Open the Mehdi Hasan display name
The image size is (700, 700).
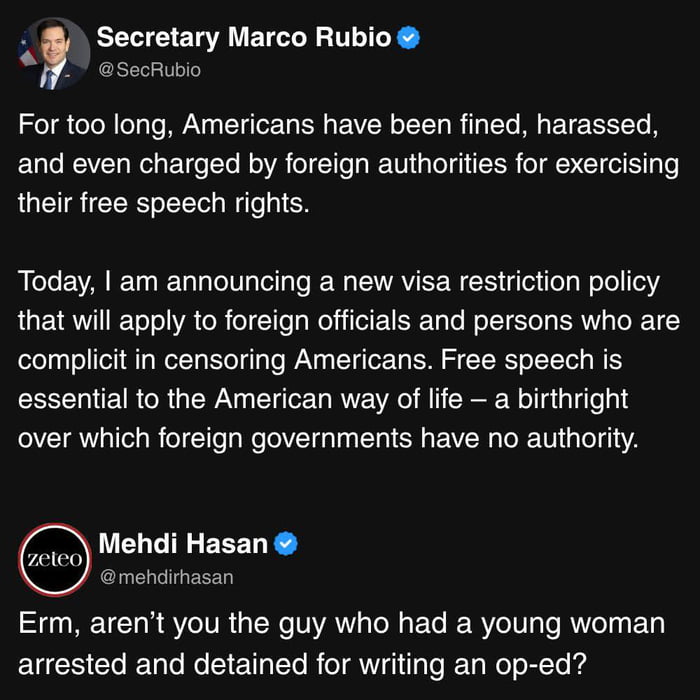(182, 544)
